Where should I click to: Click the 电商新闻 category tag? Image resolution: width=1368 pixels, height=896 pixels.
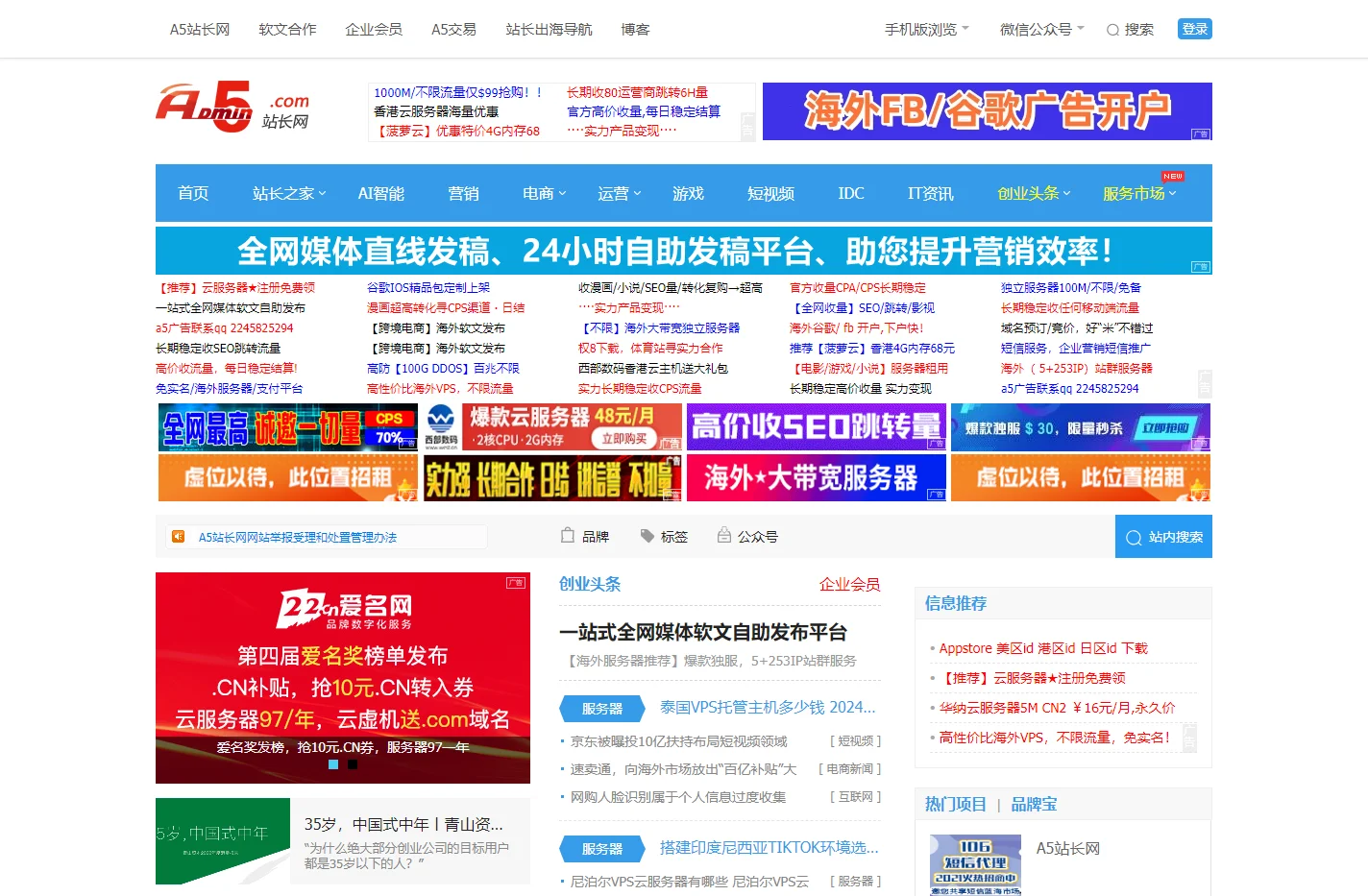(849, 769)
